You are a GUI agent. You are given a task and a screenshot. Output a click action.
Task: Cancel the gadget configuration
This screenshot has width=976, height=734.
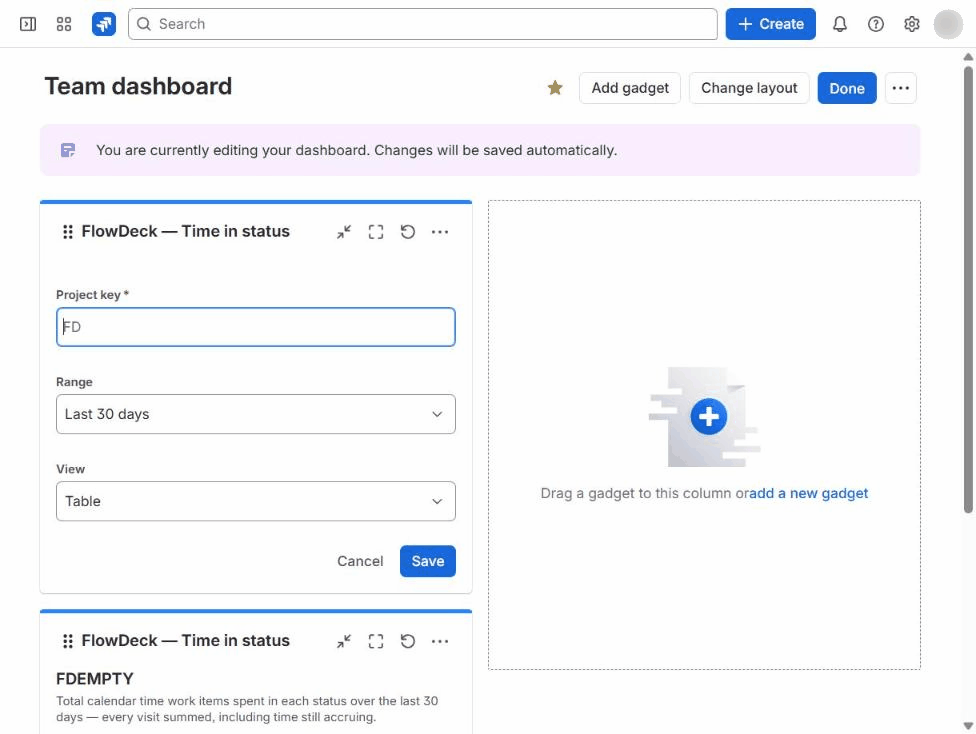coord(360,561)
